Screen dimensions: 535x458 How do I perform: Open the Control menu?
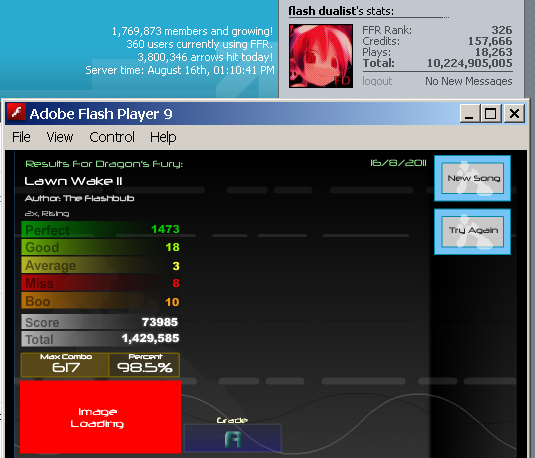[x=112, y=137]
